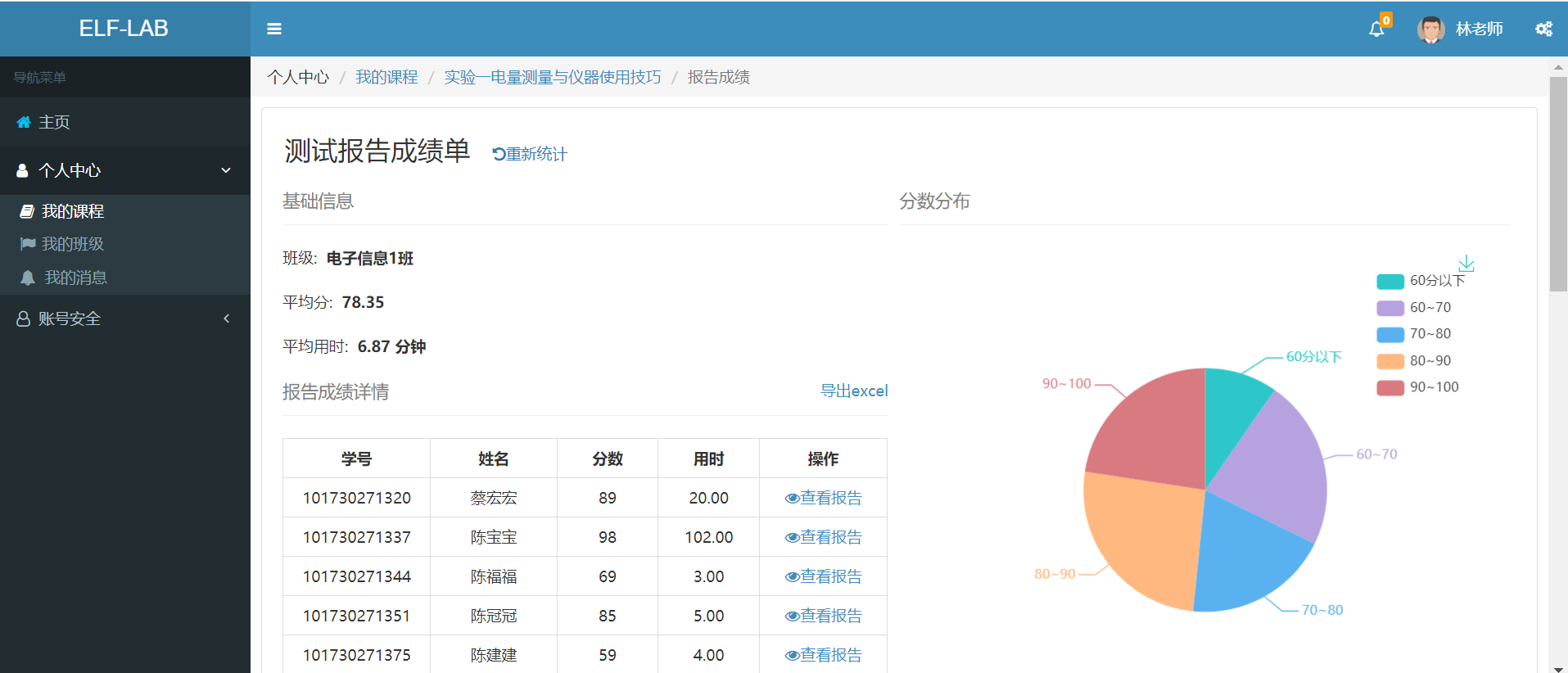
Task: Expand the 账号安全 chevron
Action: [x=227, y=318]
